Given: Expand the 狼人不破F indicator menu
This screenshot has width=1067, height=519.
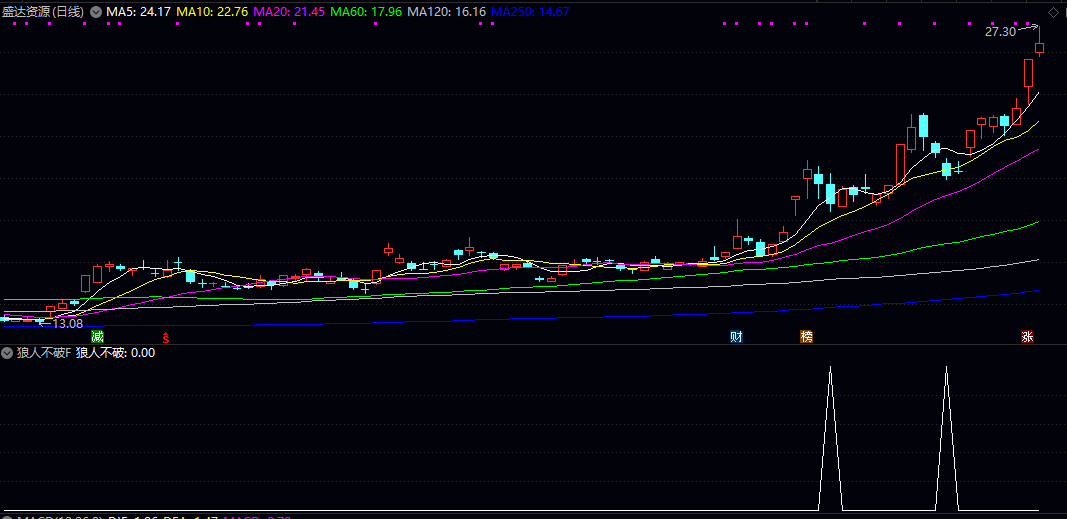Looking at the screenshot, I should coord(8,353).
